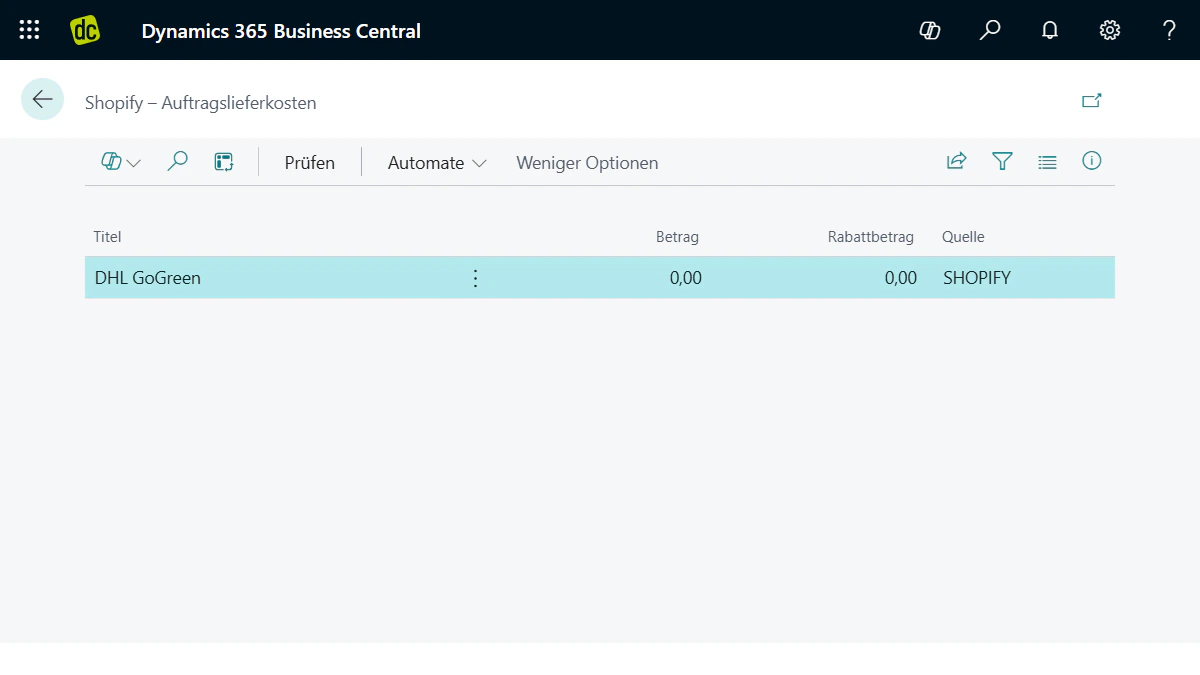Click the green dc company logo
The image size is (1200, 675).
point(85,30)
